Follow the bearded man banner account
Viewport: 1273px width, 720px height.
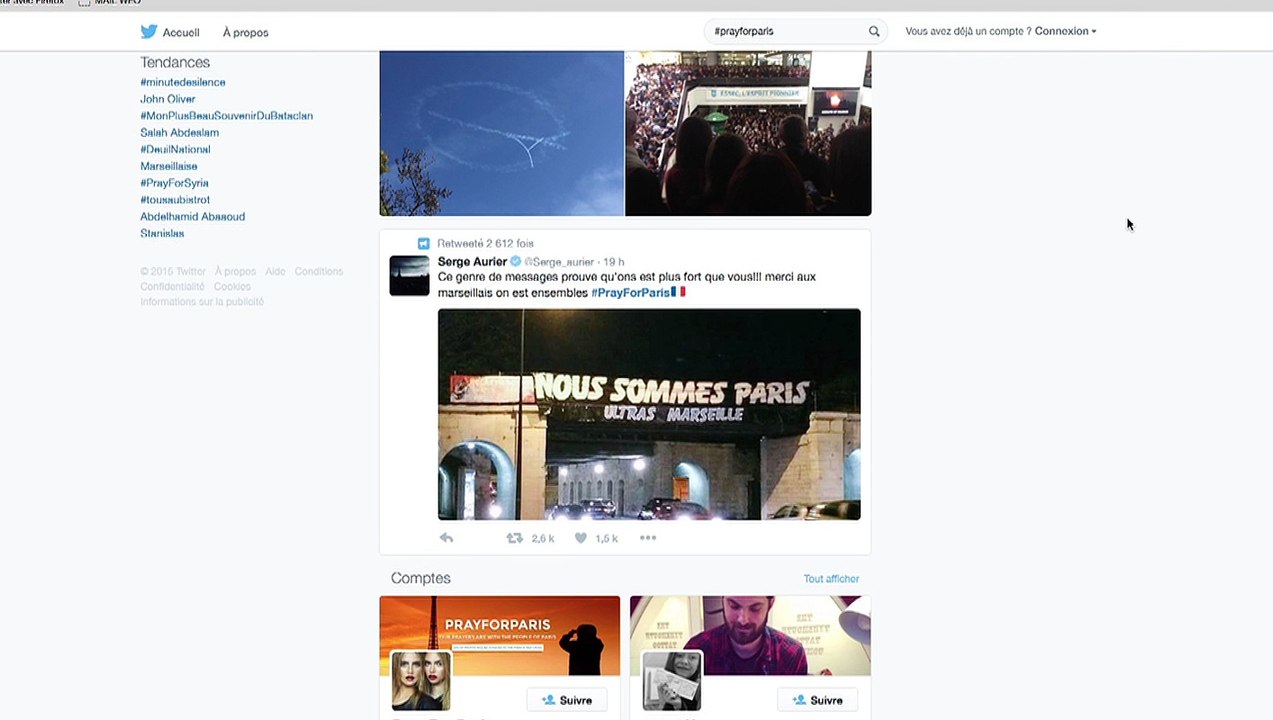click(817, 700)
